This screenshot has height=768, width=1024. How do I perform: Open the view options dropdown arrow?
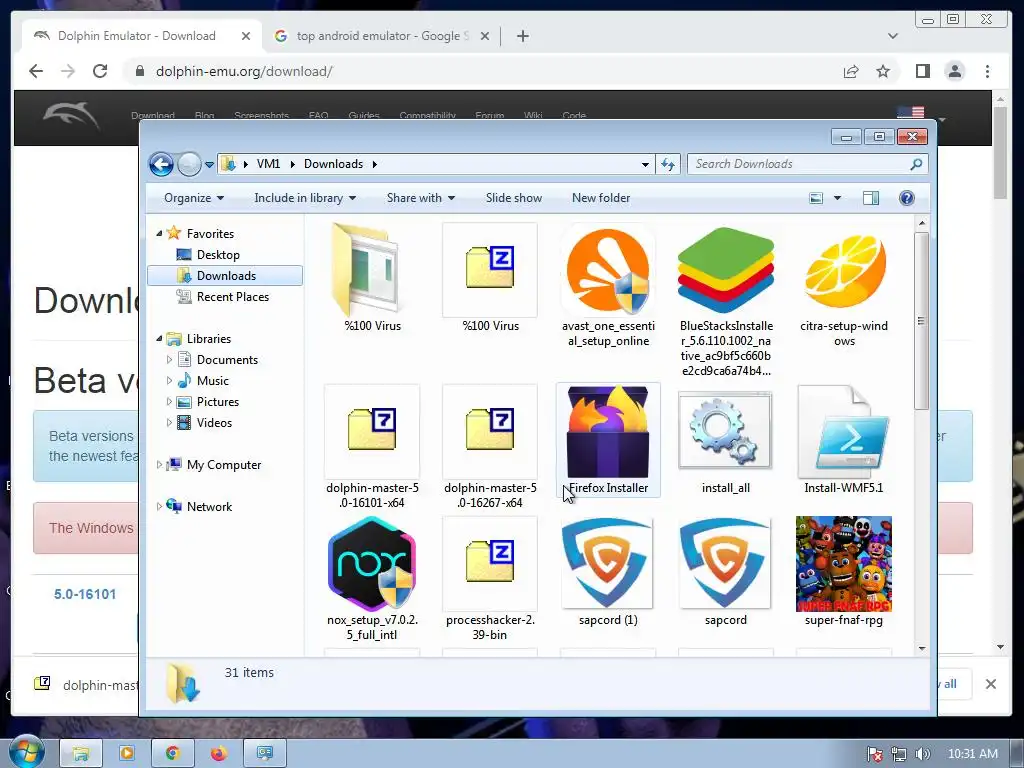tap(837, 198)
